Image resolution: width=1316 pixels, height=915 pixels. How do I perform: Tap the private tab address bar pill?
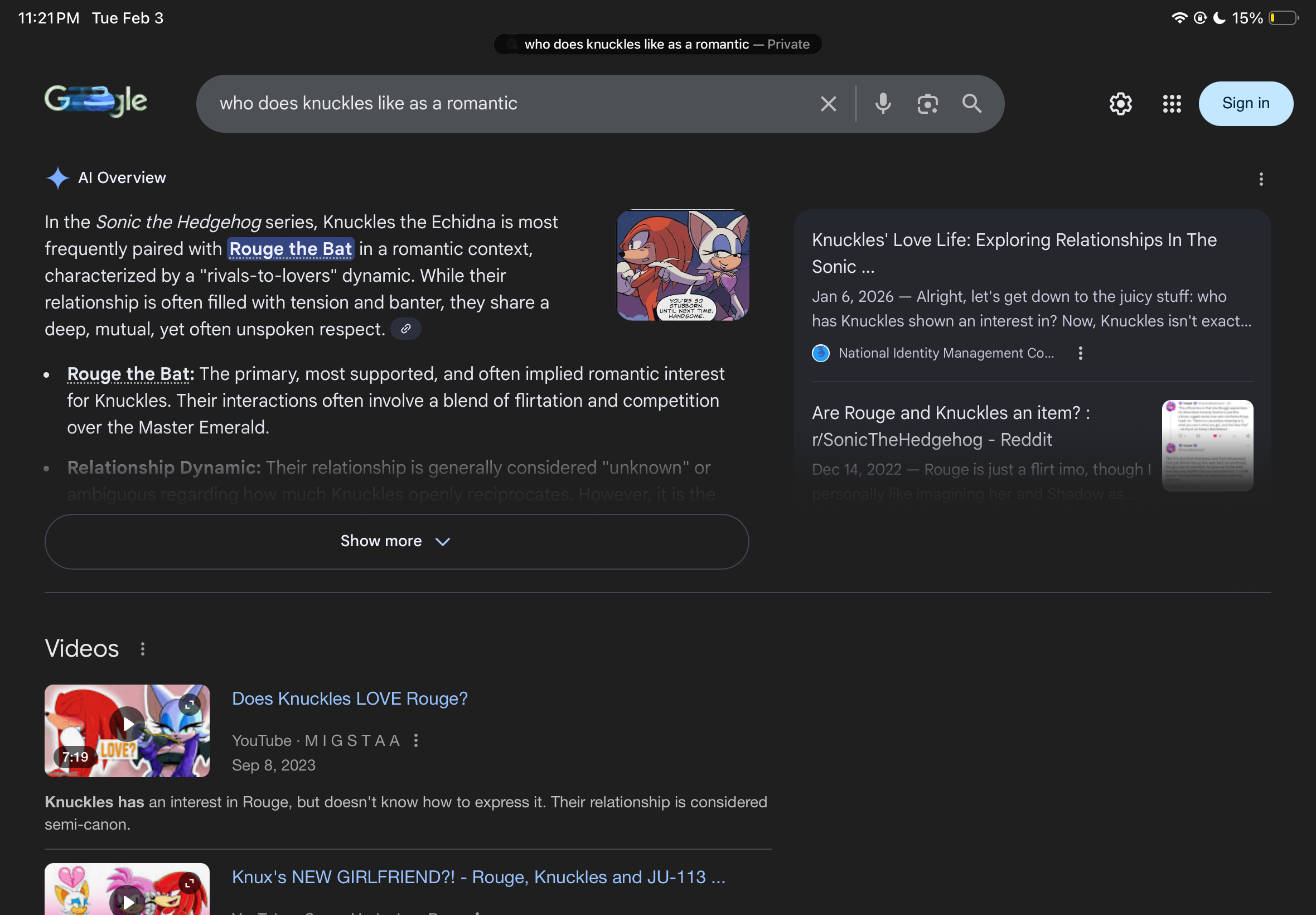(657, 44)
